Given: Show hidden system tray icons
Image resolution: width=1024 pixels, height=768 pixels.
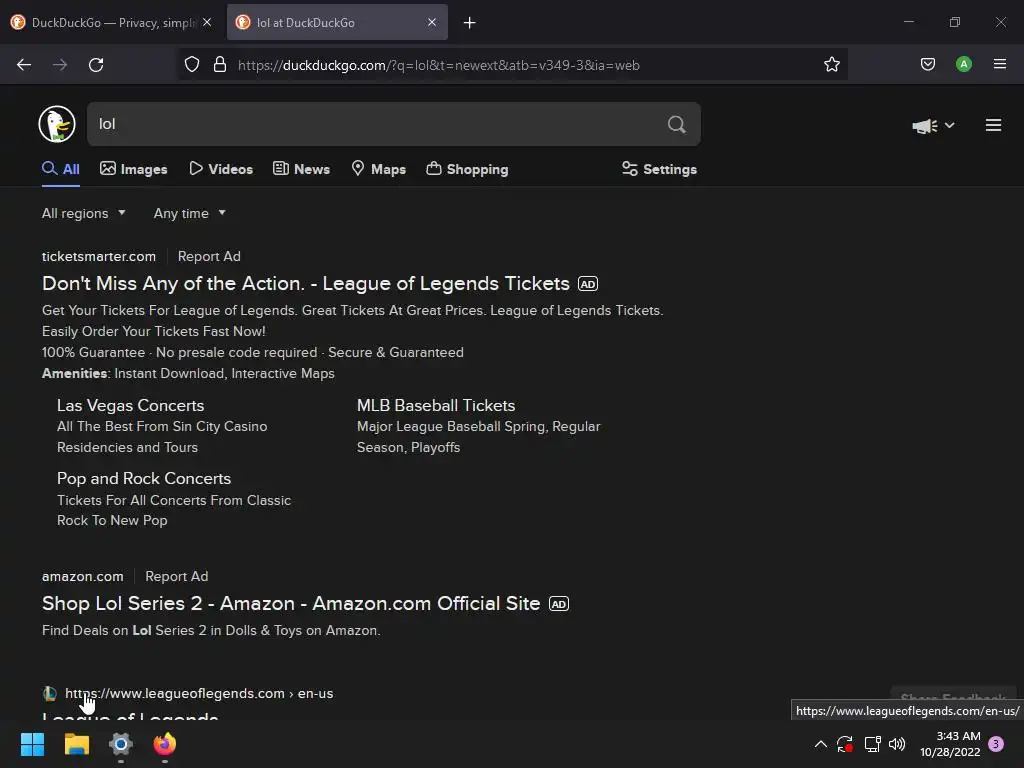Looking at the screenshot, I should tap(821, 744).
